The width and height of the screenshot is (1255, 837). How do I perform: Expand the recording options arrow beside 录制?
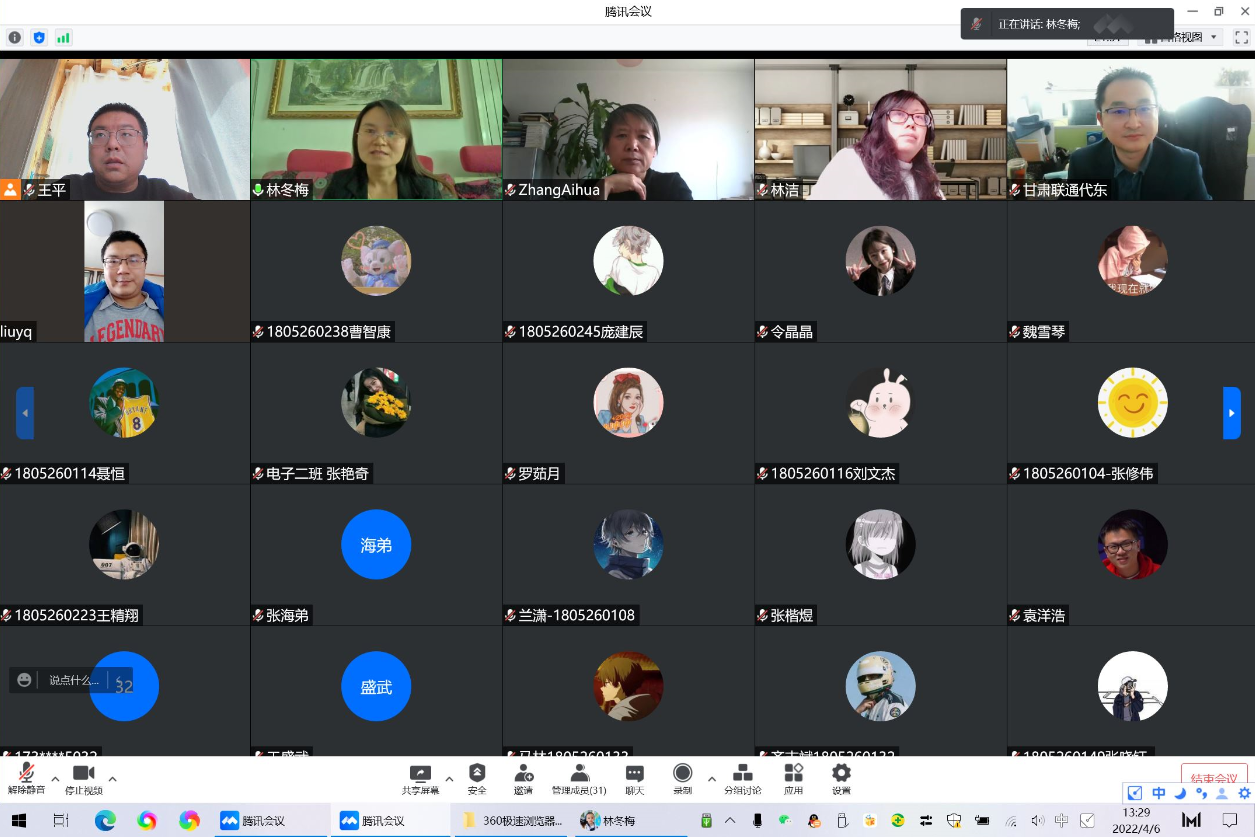click(x=711, y=779)
